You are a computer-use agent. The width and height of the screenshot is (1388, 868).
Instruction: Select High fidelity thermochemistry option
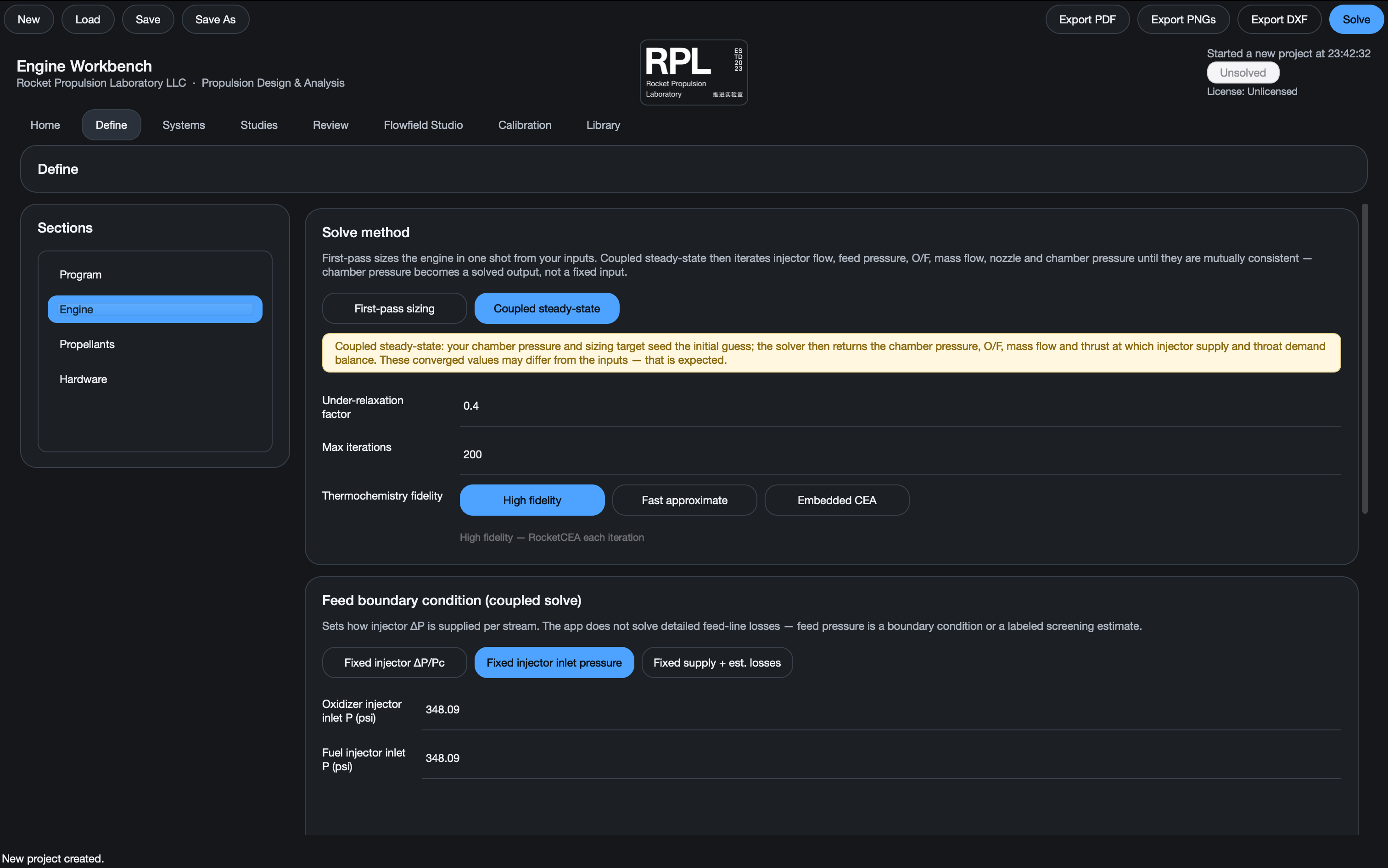click(532, 500)
